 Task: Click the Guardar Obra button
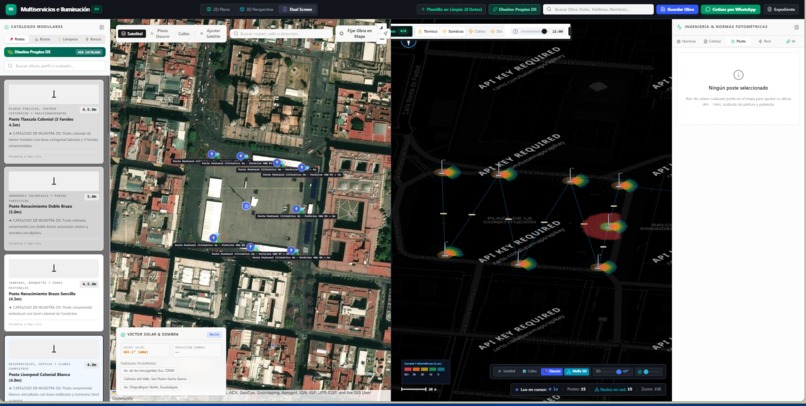677,9
